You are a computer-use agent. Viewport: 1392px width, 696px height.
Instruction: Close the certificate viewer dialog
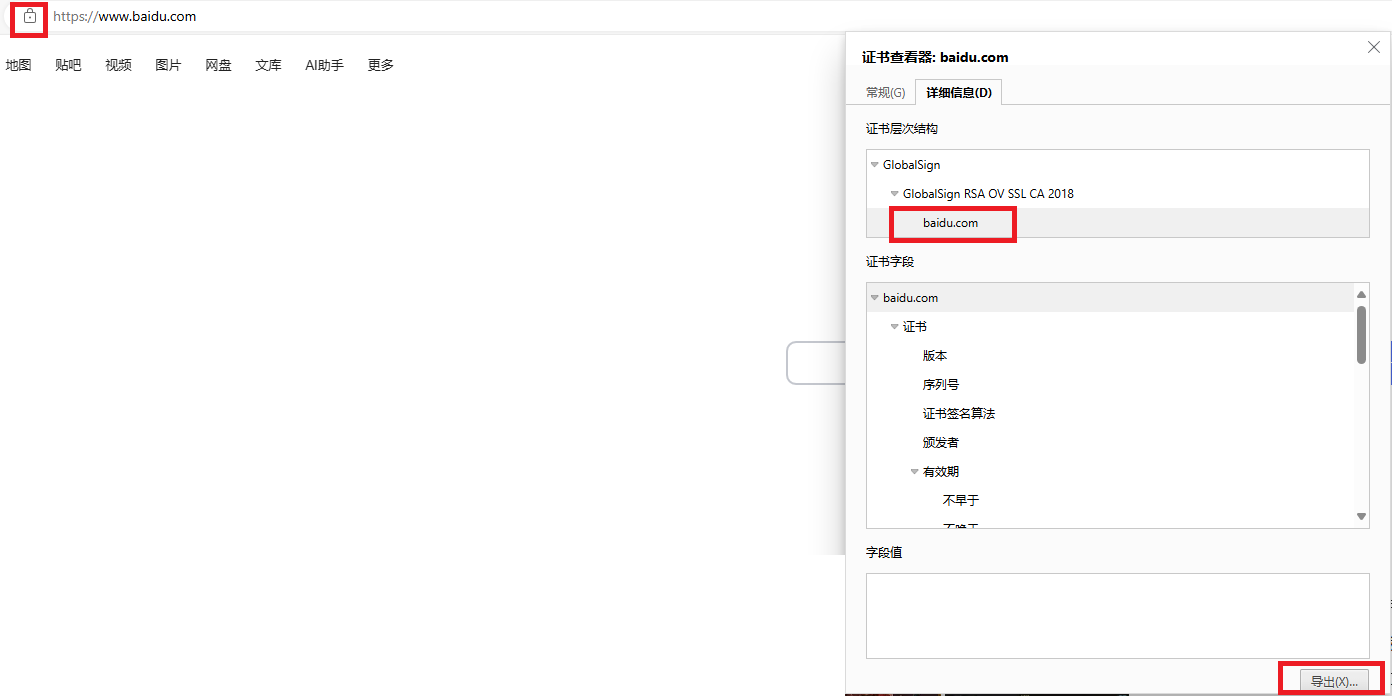1374,47
